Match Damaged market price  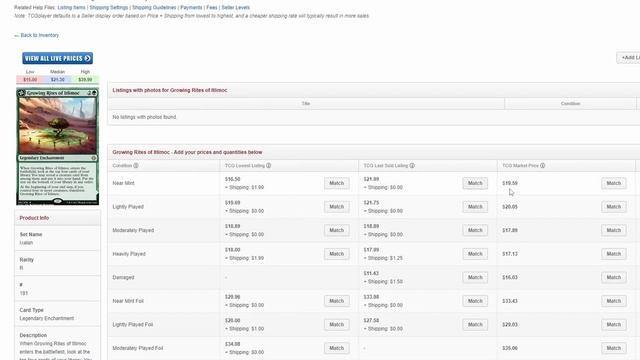click(x=613, y=278)
